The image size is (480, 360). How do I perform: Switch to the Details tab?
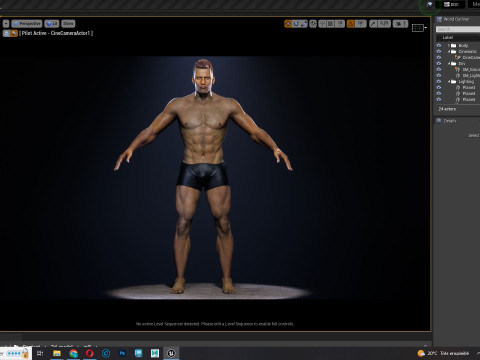[447, 121]
